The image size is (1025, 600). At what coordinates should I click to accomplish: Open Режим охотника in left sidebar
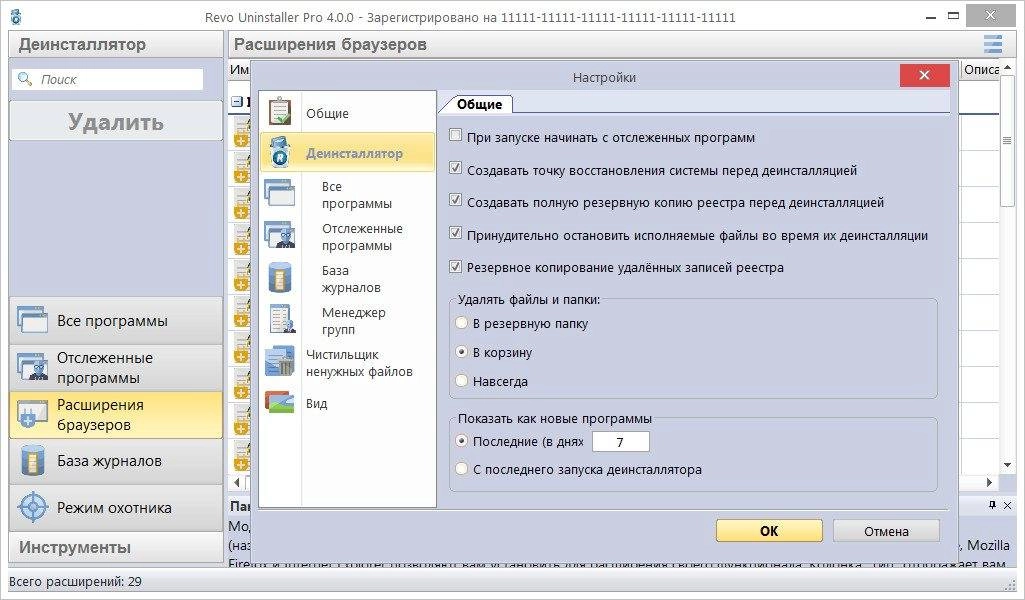click(116, 507)
